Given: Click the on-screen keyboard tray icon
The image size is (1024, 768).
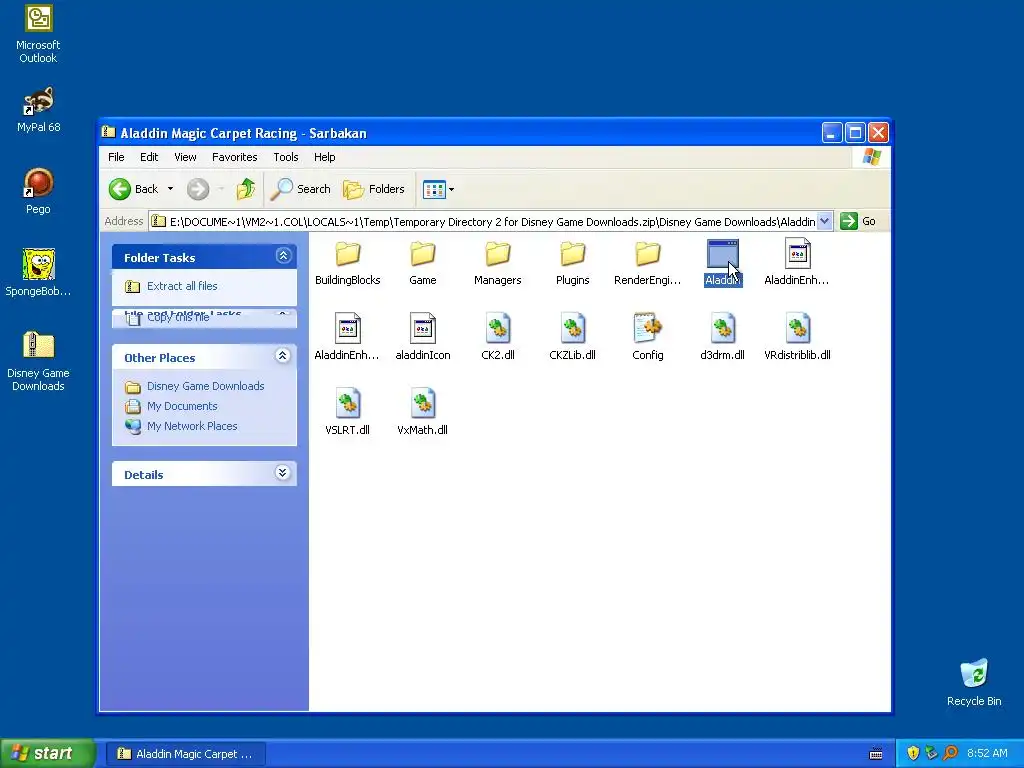Looking at the screenshot, I should tap(876, 754).
